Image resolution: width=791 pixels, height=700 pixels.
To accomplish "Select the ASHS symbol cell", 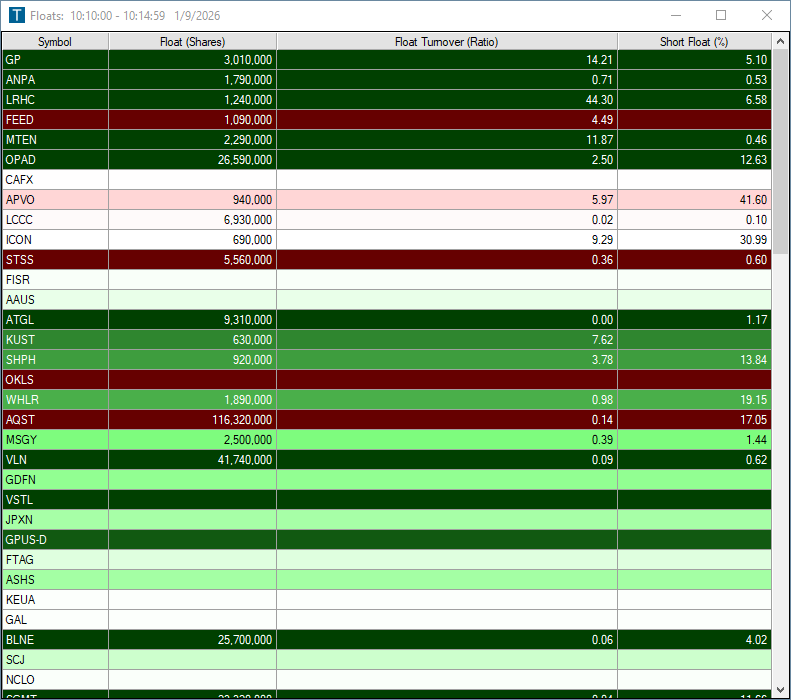I will click(55, 580).
